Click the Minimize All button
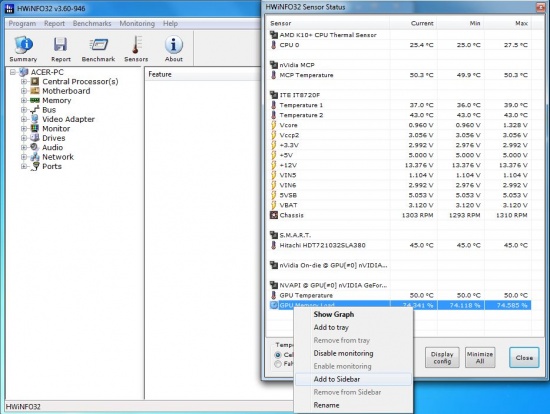 click(x=480, y=358)
